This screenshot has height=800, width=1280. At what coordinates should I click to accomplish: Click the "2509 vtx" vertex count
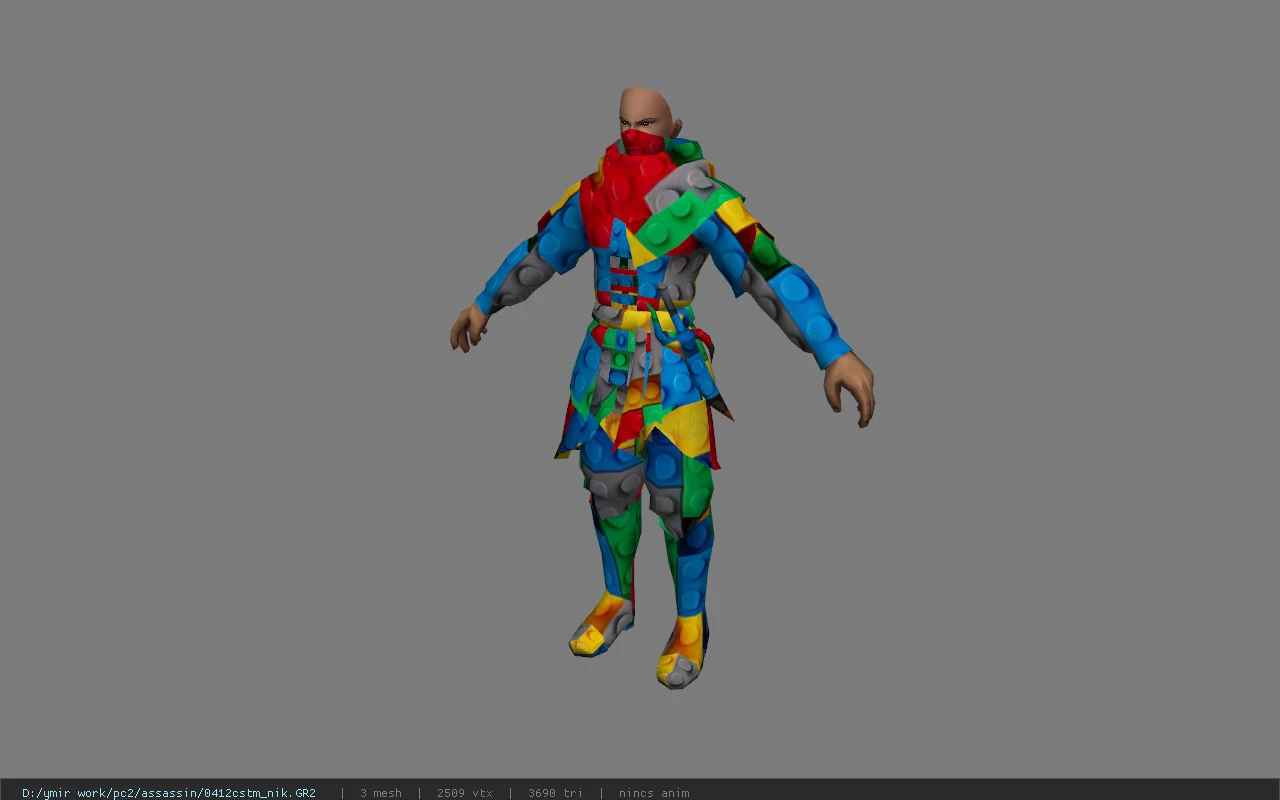tap(465, 793)
